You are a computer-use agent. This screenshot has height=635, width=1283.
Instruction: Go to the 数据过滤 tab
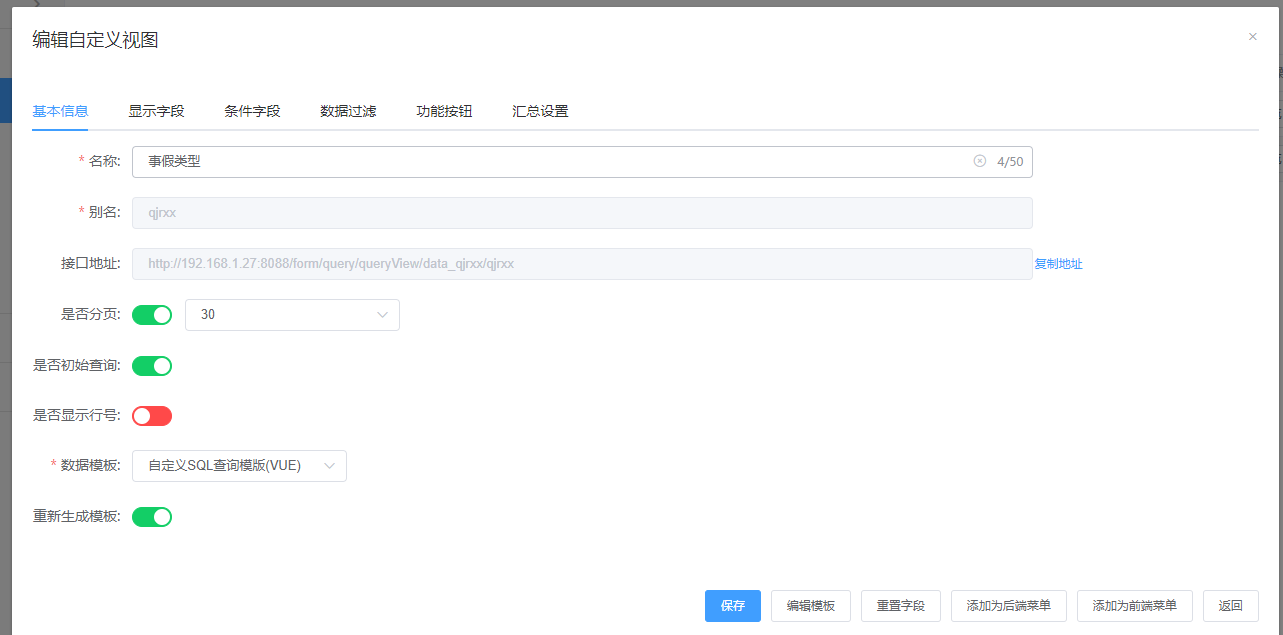click(348, 111)
